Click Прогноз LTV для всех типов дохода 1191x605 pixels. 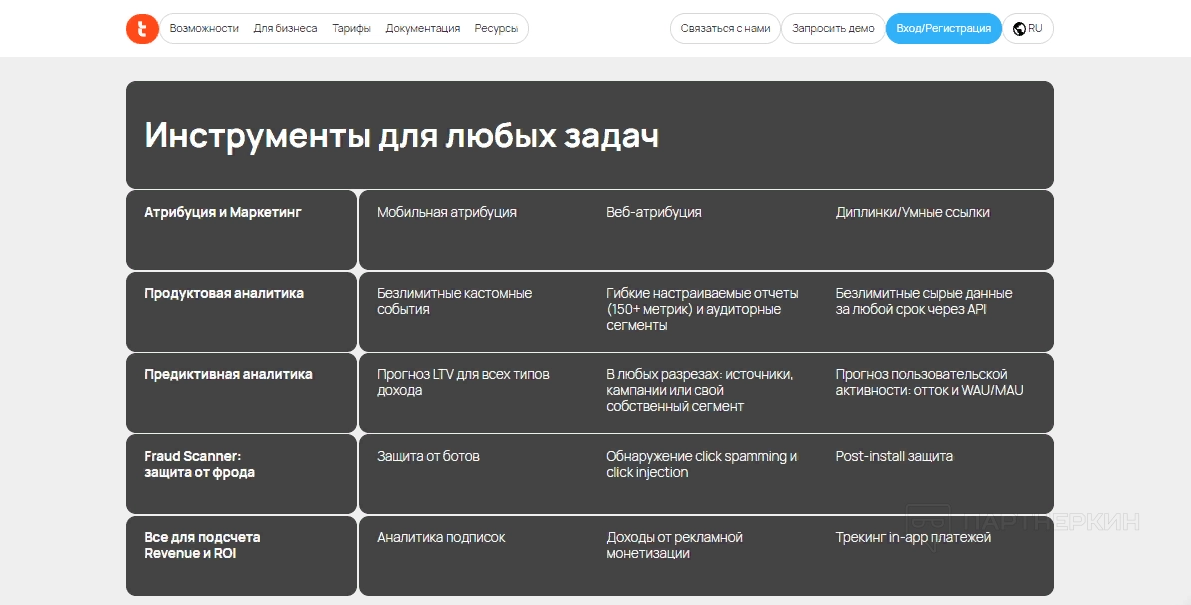[x=463, y=383]
